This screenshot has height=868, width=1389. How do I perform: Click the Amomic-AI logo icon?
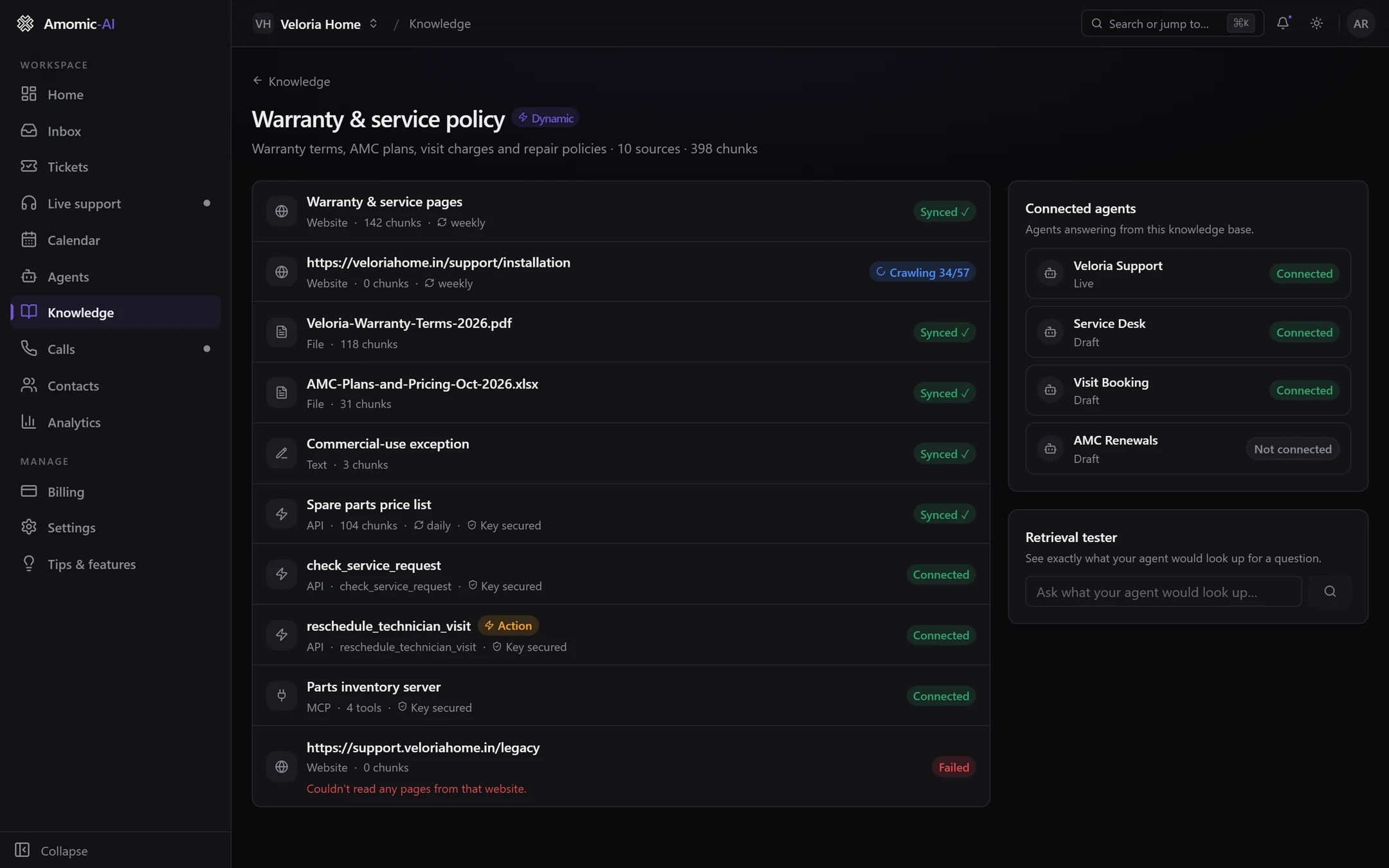coord(25,24)
